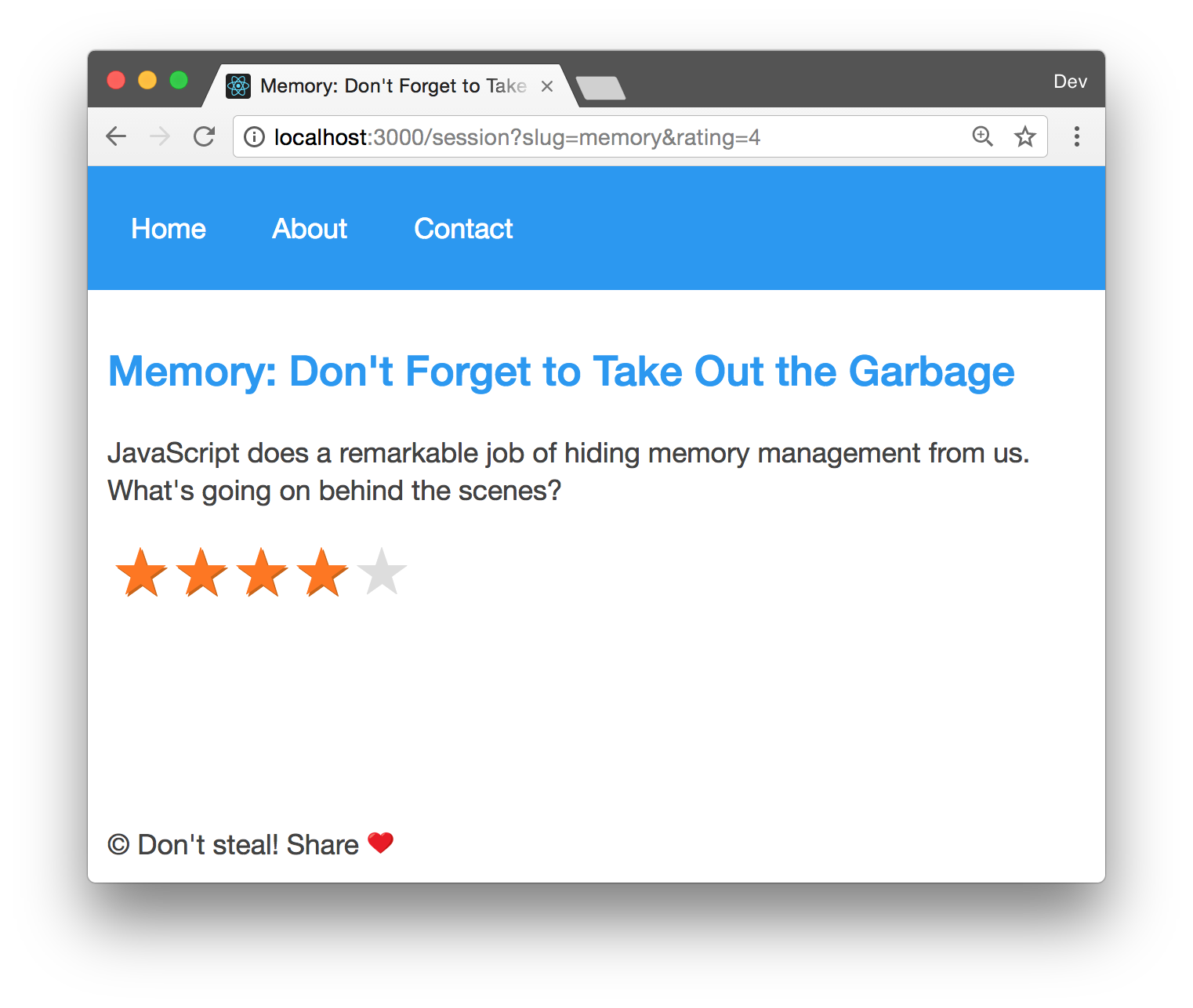The height and width of the screenshot is (1008, 1193).
Task: Navigate to Home via the navbar
Action: (168, 228)
